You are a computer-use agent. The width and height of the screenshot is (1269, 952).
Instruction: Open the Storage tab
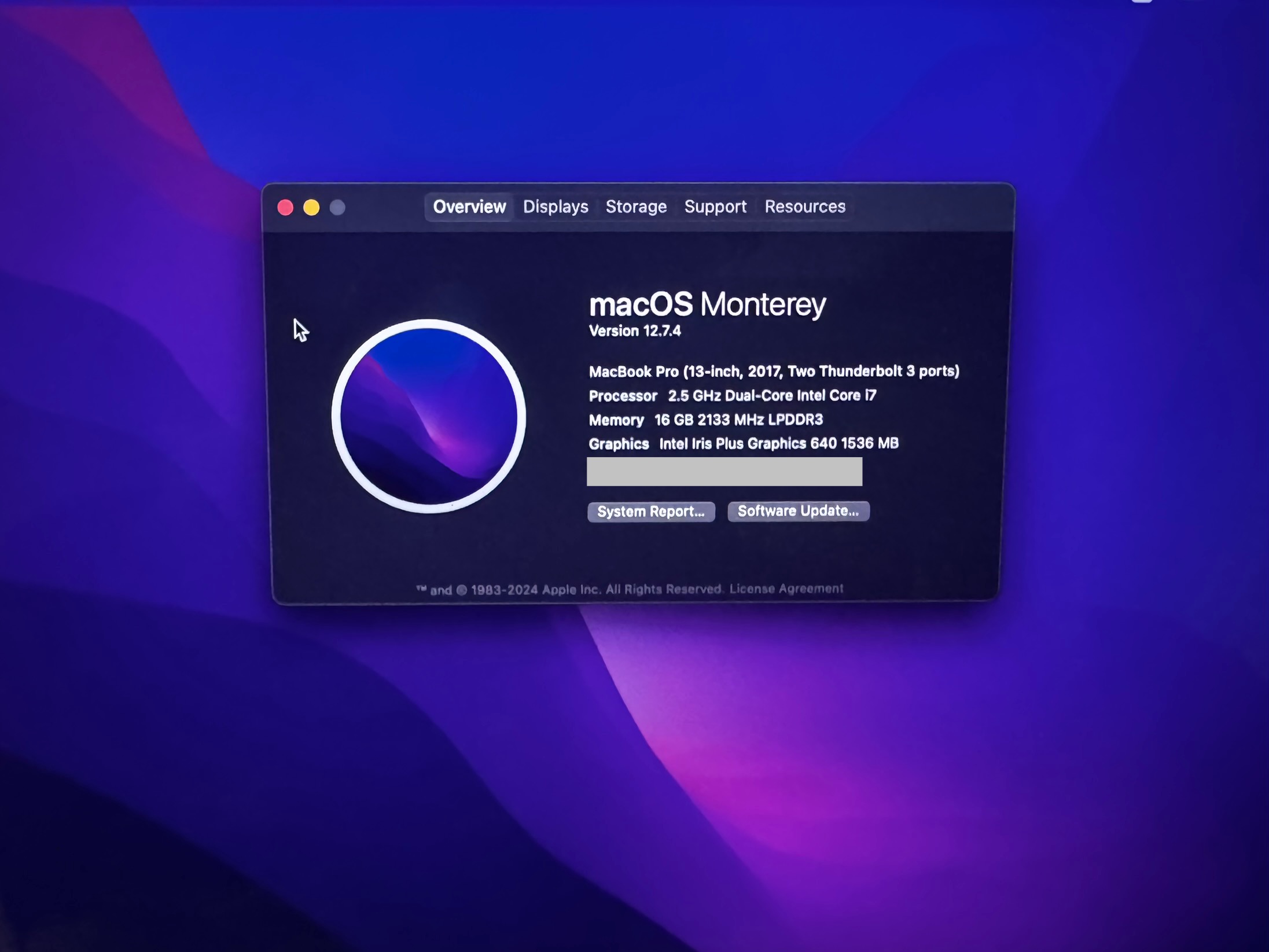tap(636, 207)
